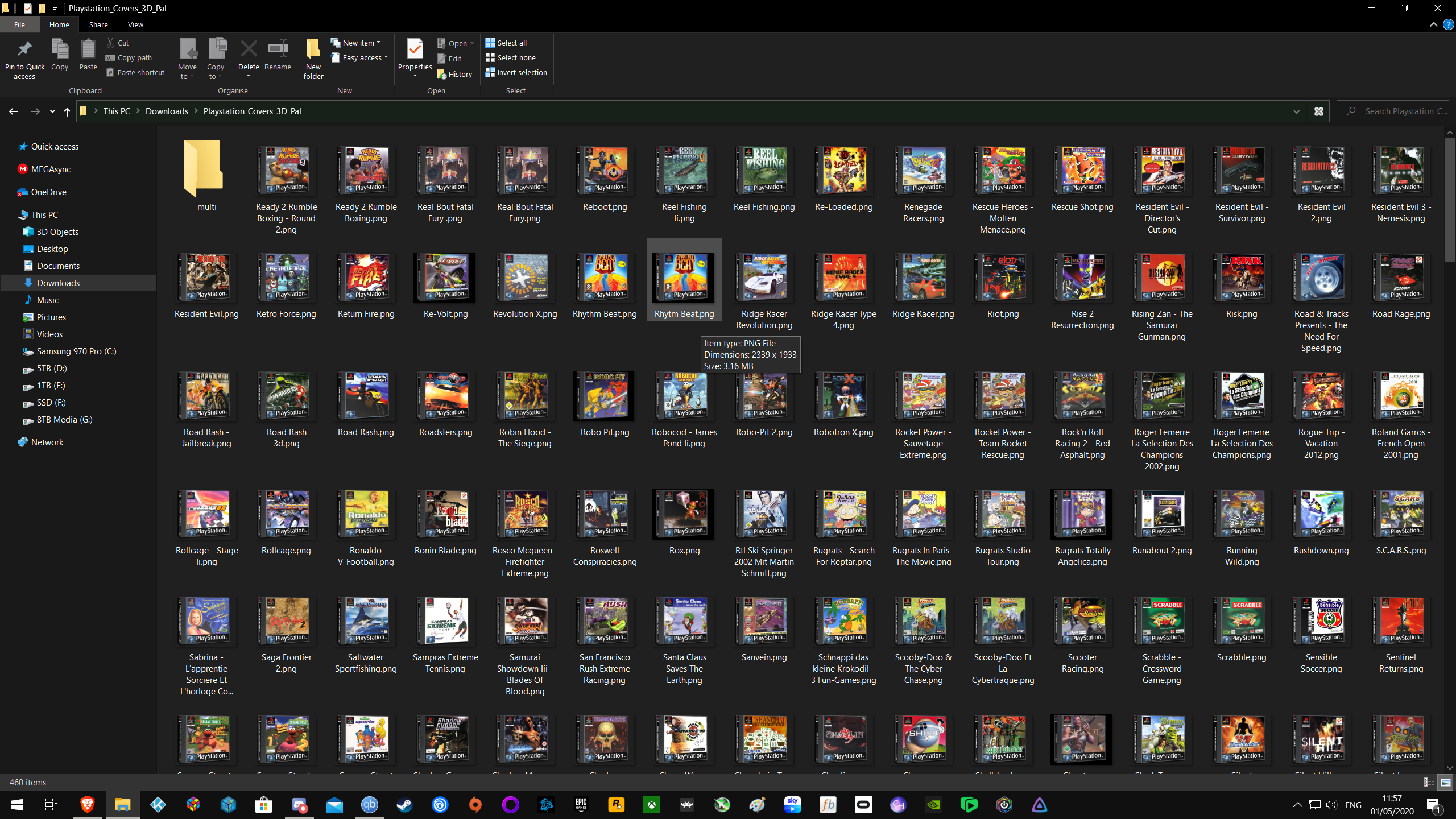Viewport: 1456px width, 819px height.
Task: Collapse the ribbon with the chevron
Action: pyautogui.click(x=1433, y=24)
